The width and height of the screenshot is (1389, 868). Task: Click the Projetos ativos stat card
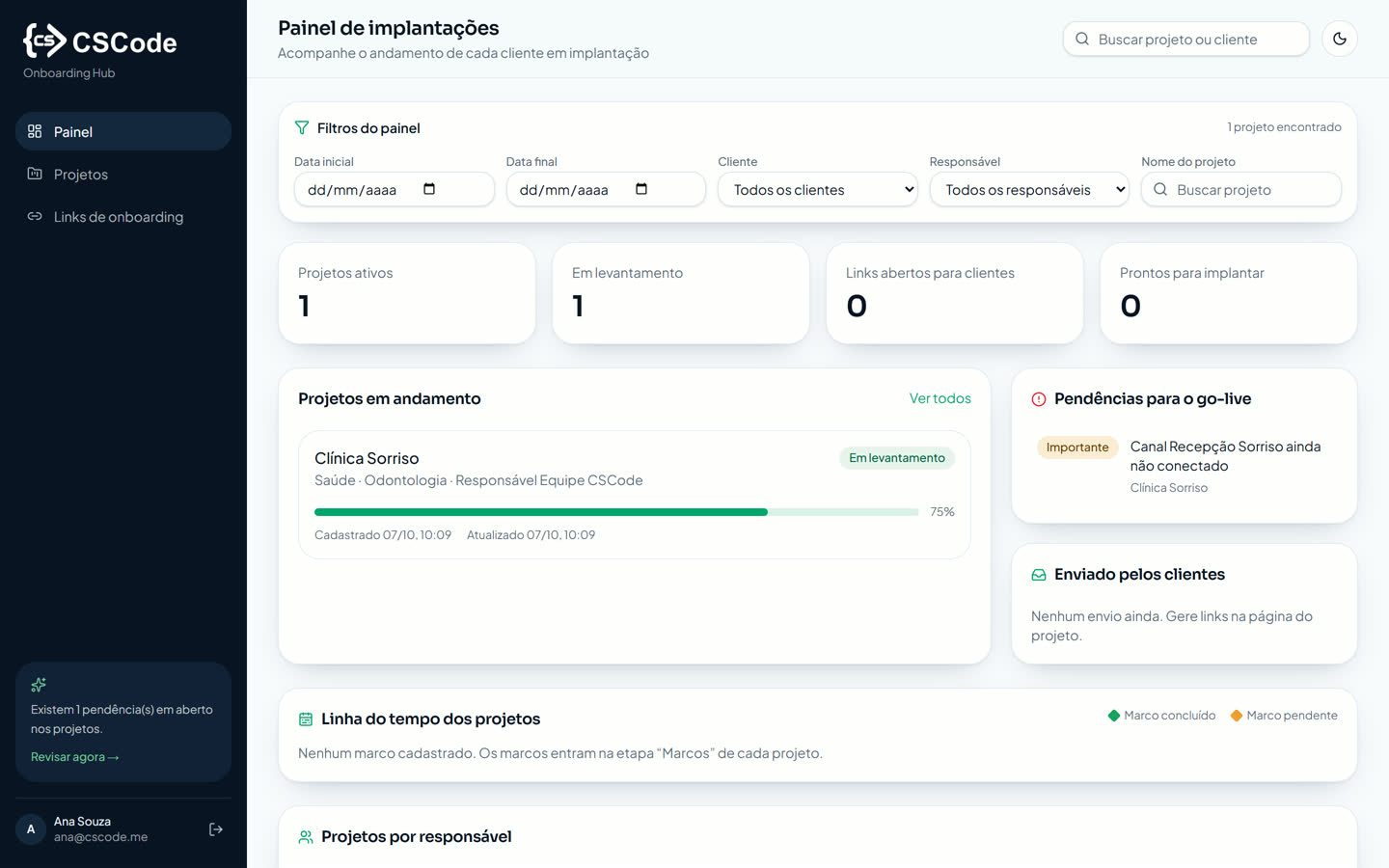407,293
